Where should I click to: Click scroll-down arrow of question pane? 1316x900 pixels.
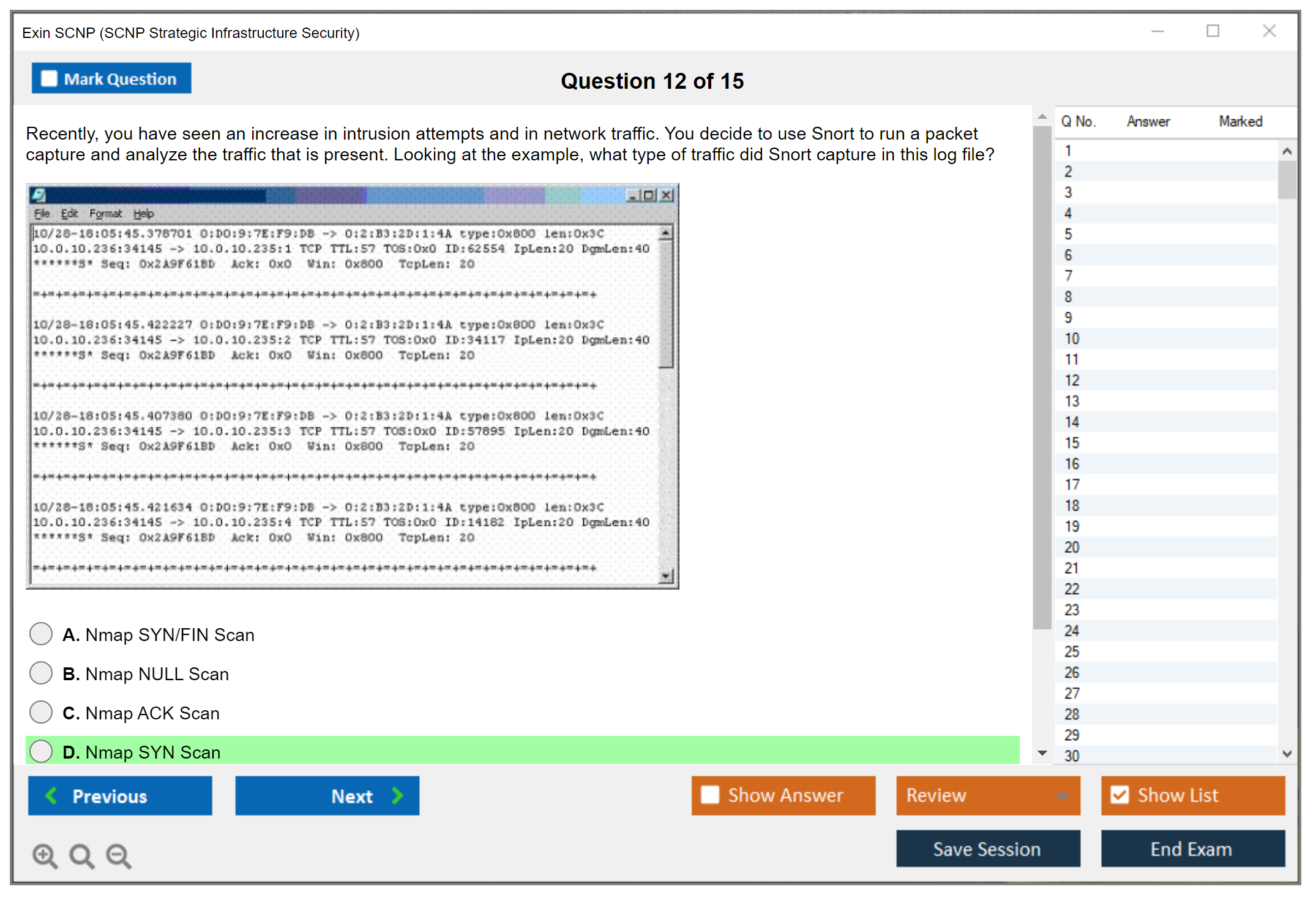[x=1042, y=753]
